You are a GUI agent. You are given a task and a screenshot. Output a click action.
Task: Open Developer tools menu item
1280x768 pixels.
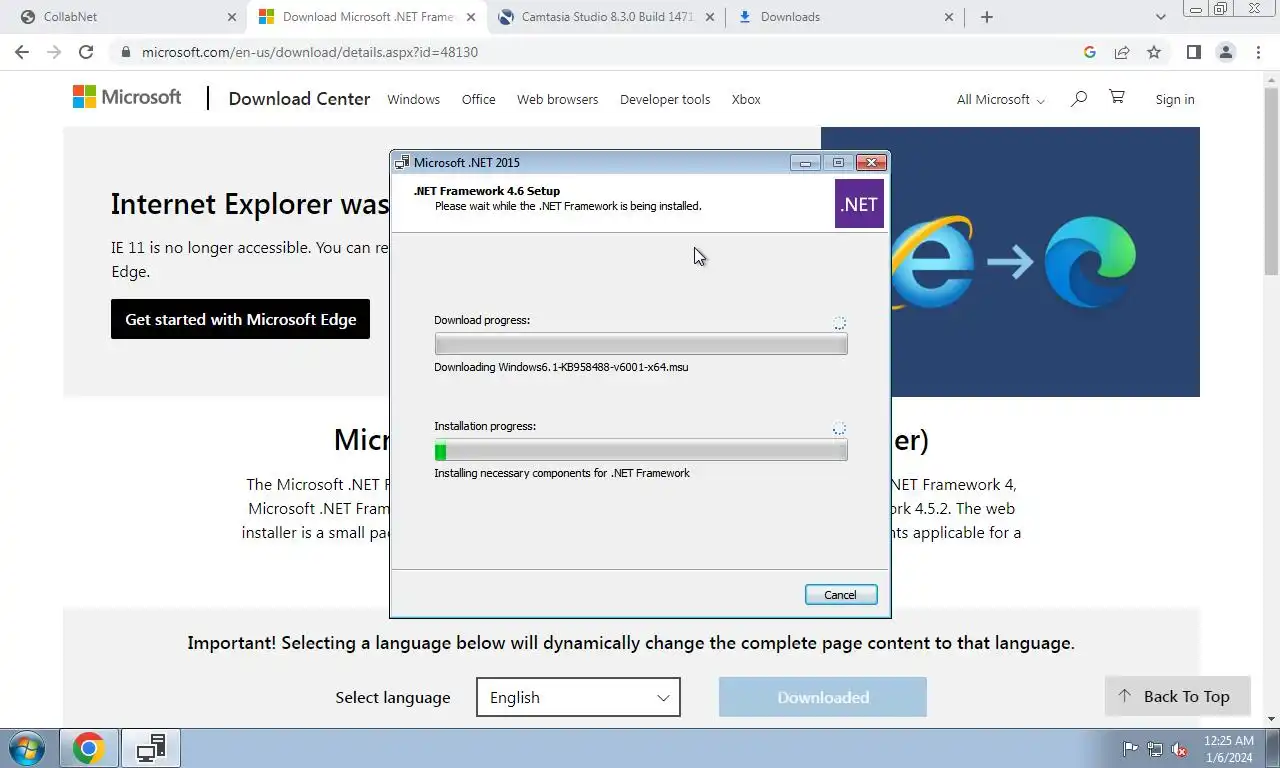pos(664,99)
